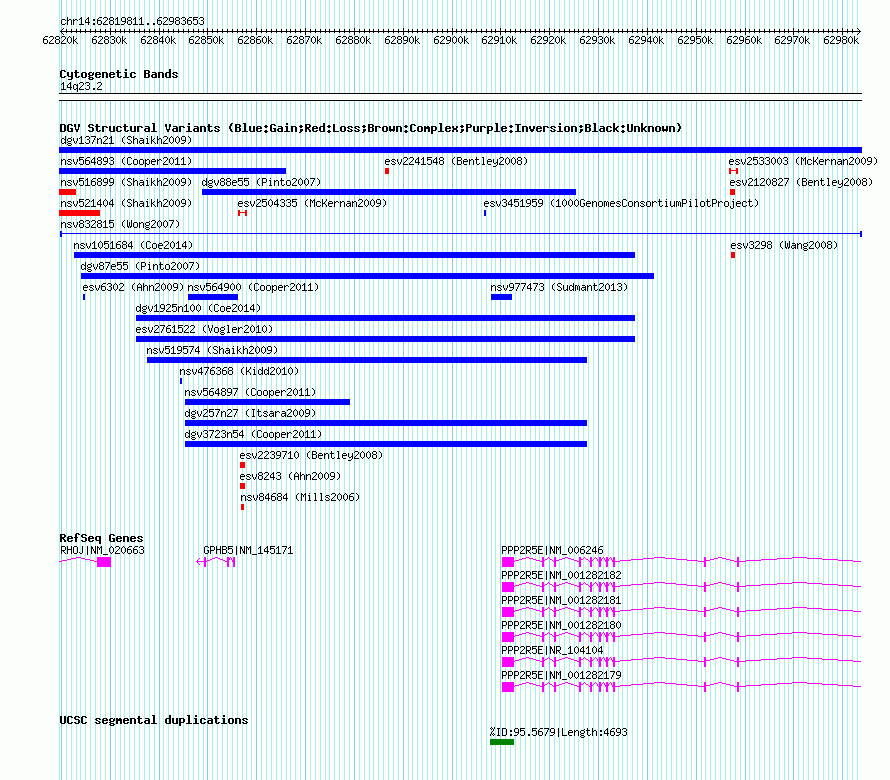Image resolution: width=890 pixels, height=780 pixels.
Task: Select nsv519574 (Shaikh2009) label
Action: click(212, 350)
